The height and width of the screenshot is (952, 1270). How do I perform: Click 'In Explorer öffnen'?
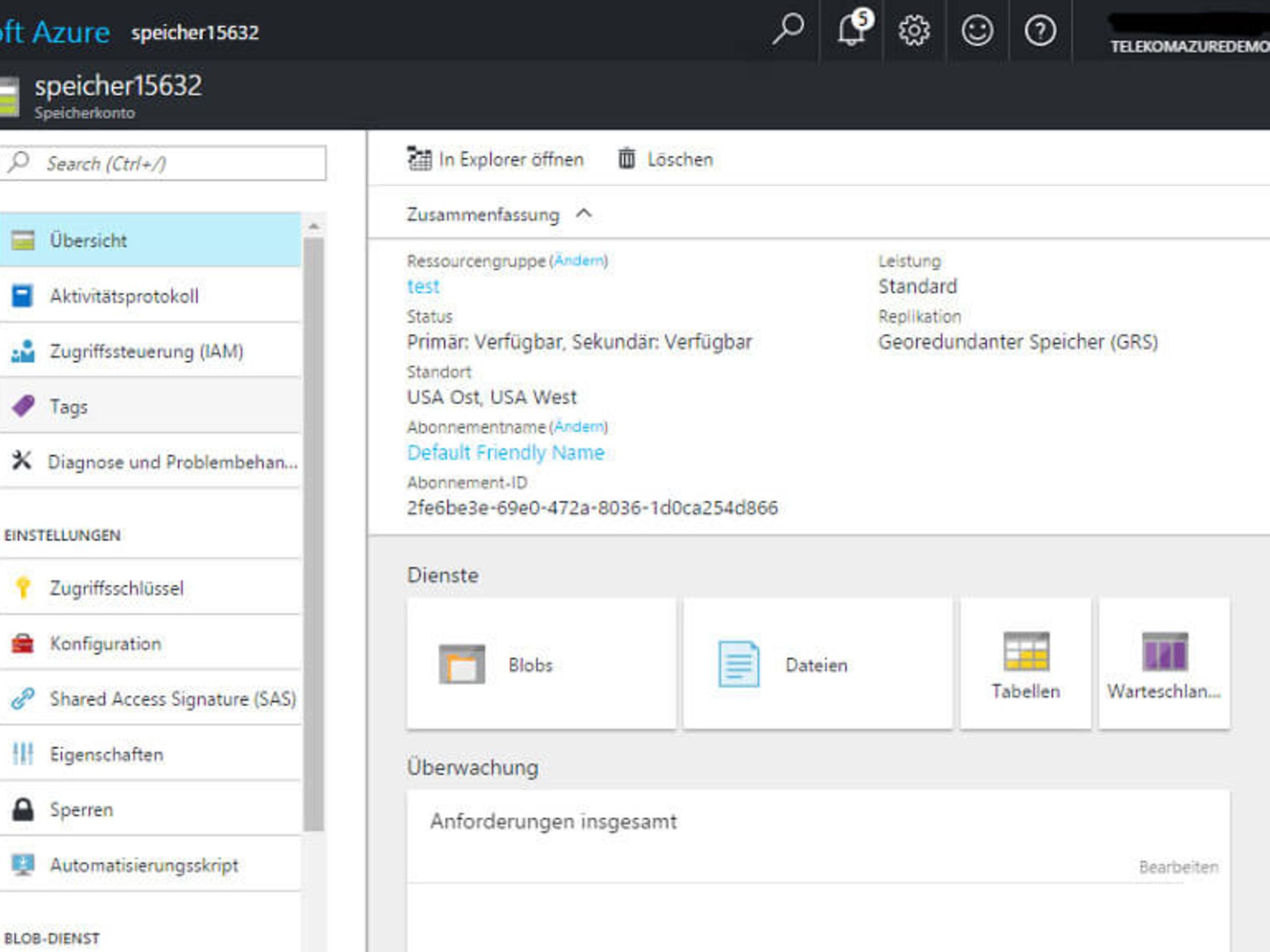(x=496, y=159)
